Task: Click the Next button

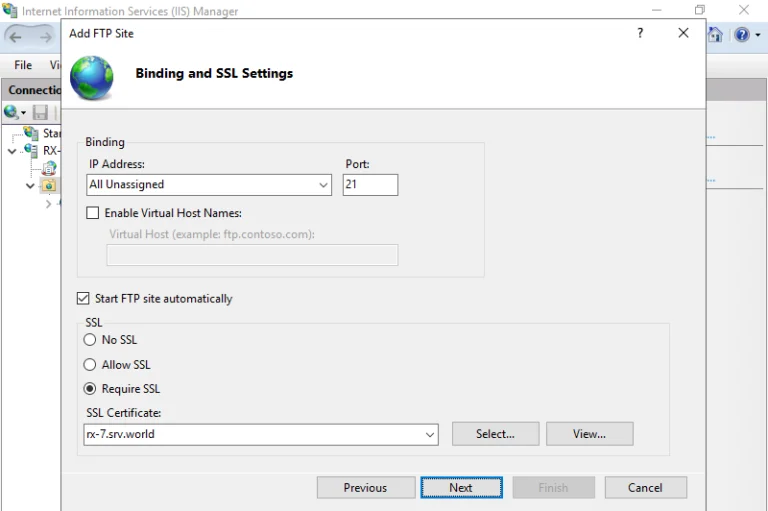Action: 461,487
